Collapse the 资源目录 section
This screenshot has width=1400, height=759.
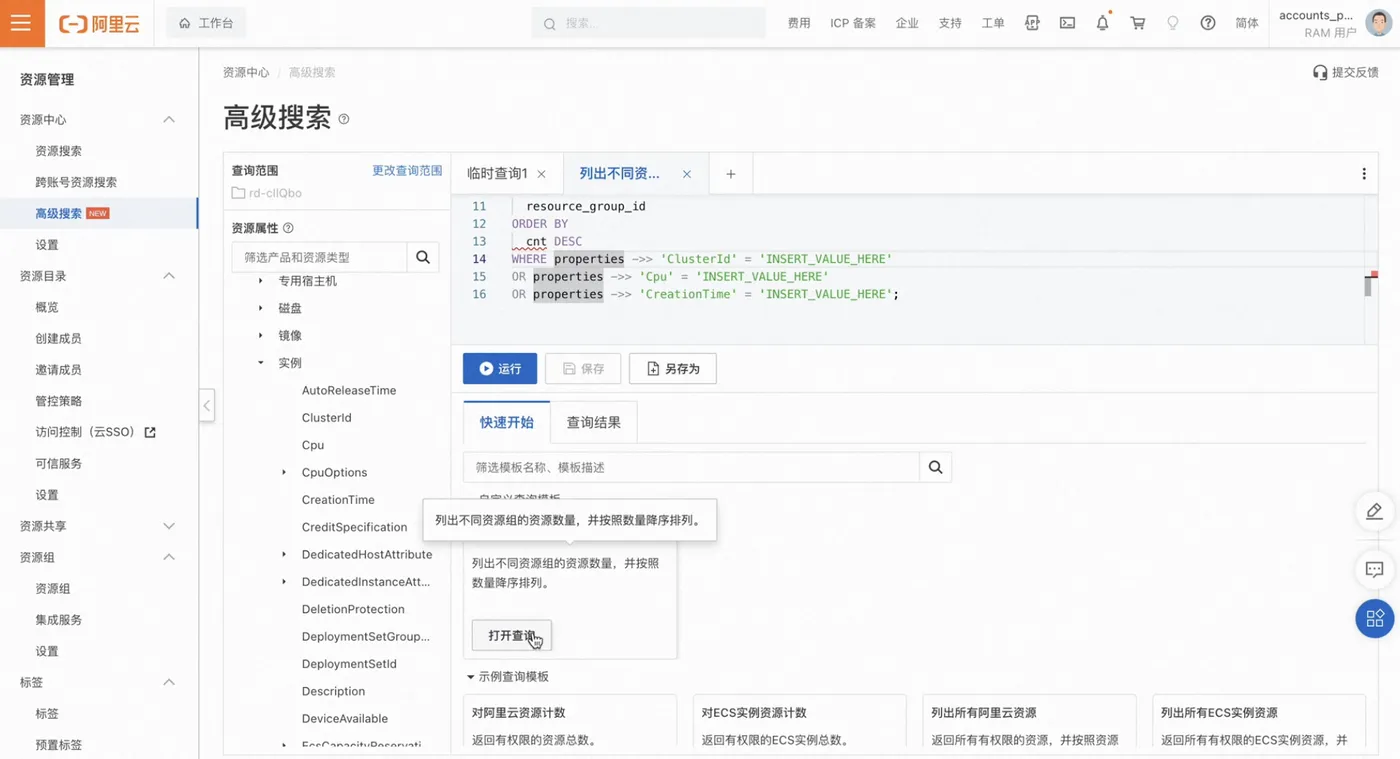(x=169, y=276)
